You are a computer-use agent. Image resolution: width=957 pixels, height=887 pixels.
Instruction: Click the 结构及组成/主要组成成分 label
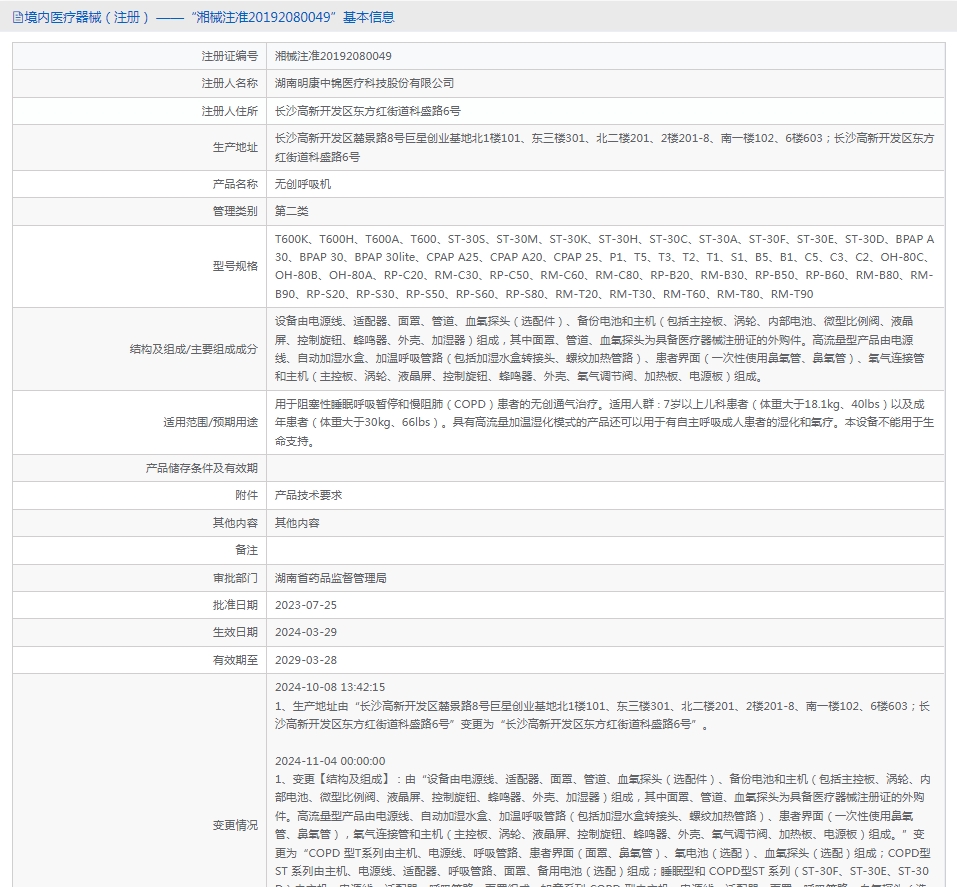pyautogui.click(x=193, y=349)
